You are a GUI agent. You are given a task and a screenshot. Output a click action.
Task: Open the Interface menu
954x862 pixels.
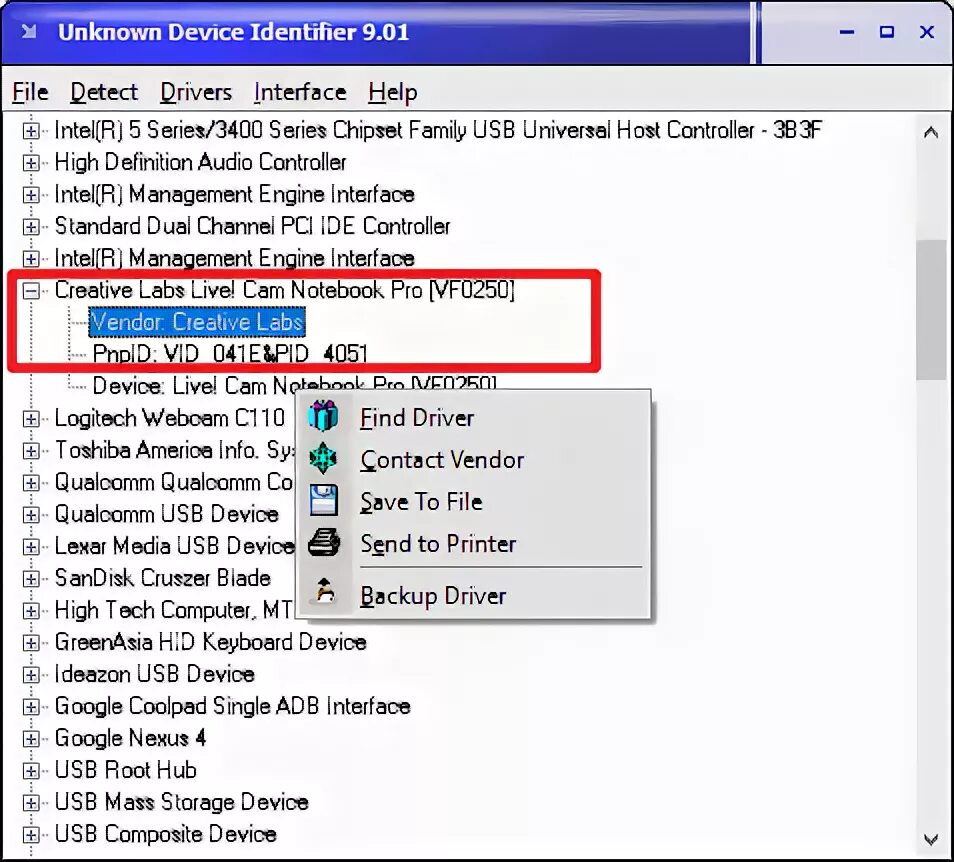pyautogui.click(x=300, y=92)
